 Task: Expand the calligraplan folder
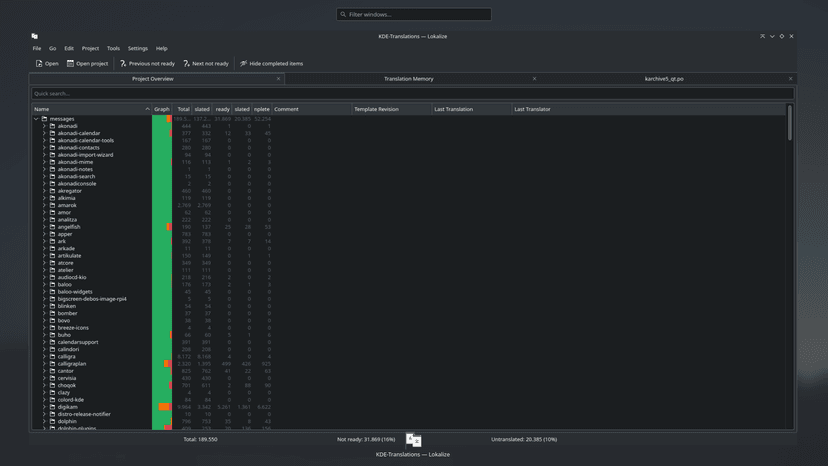pyautogui.click(x=44, y=364)
